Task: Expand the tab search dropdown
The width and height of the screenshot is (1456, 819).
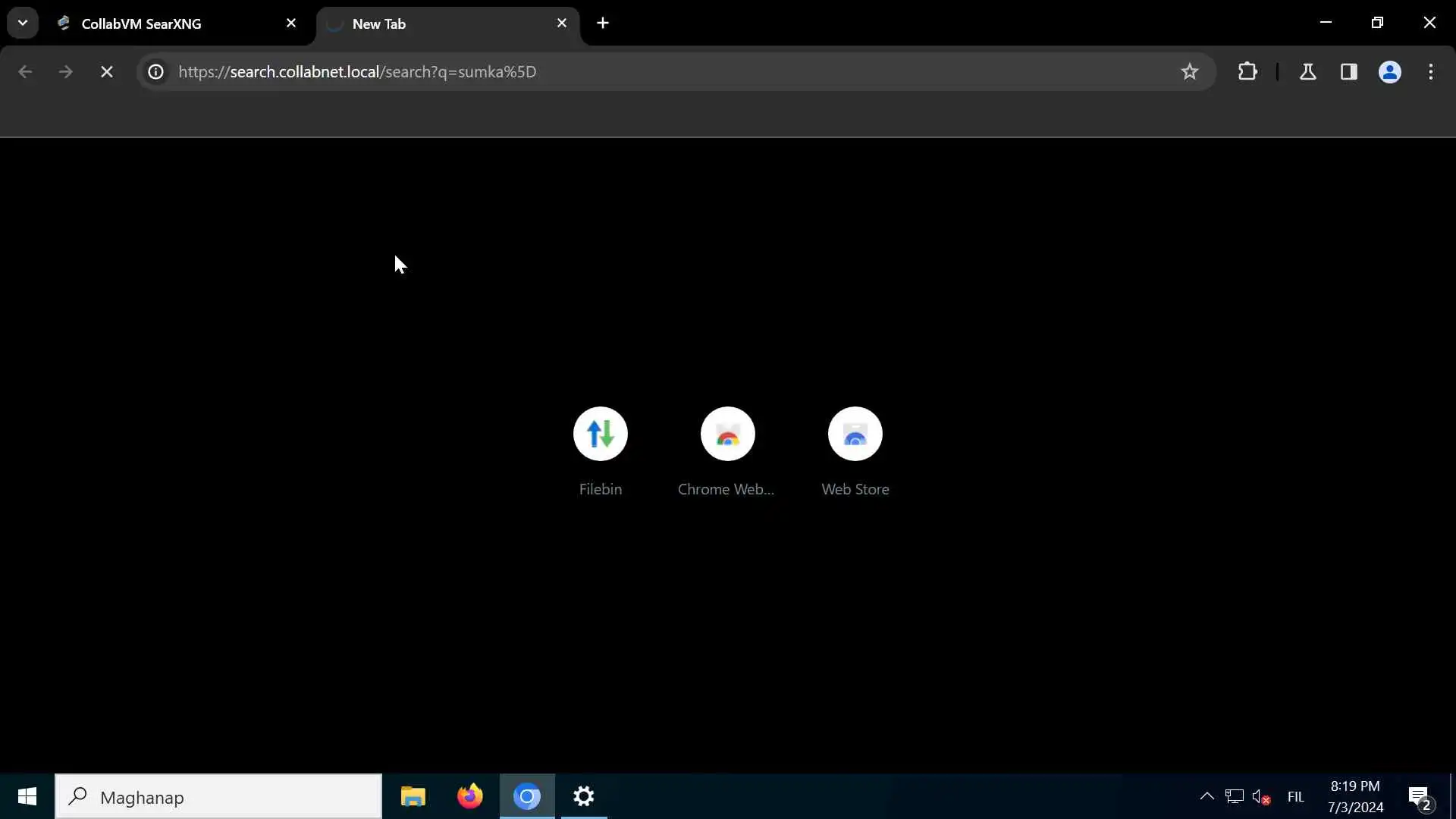Action: click(x=23, y=23)
